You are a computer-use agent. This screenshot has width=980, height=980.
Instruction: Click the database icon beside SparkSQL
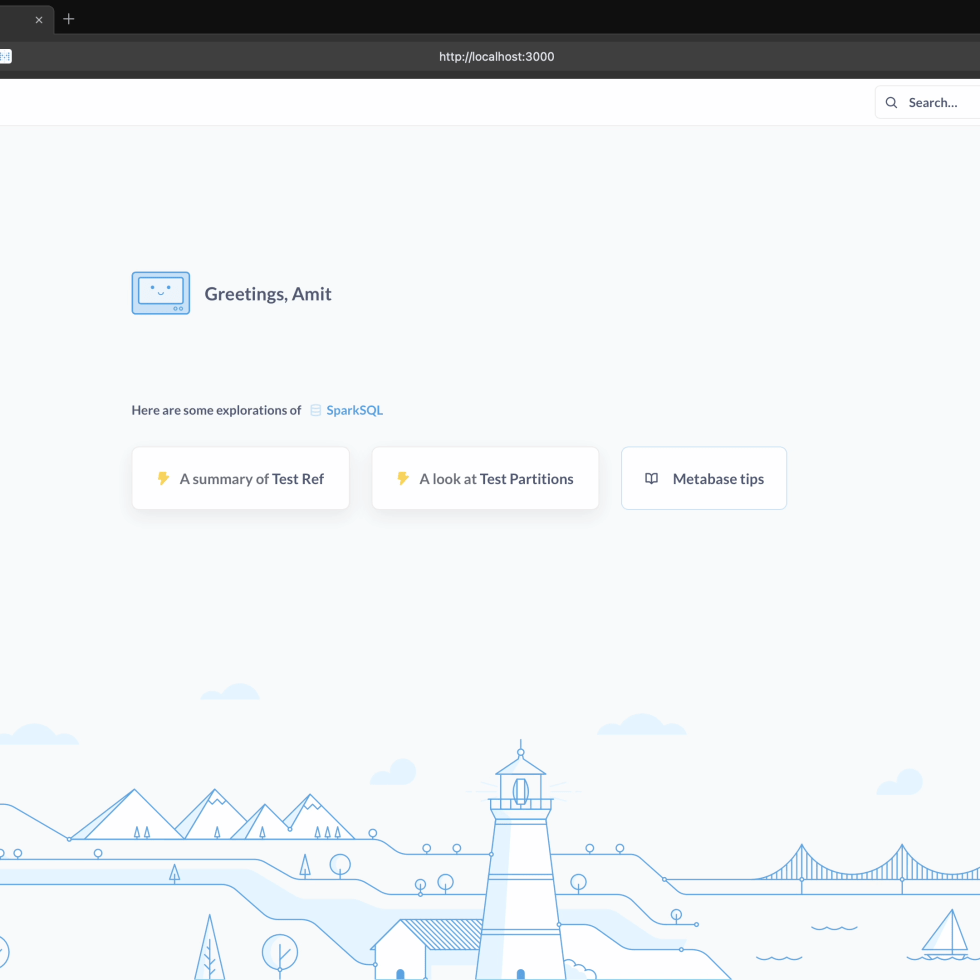(316, 410)
